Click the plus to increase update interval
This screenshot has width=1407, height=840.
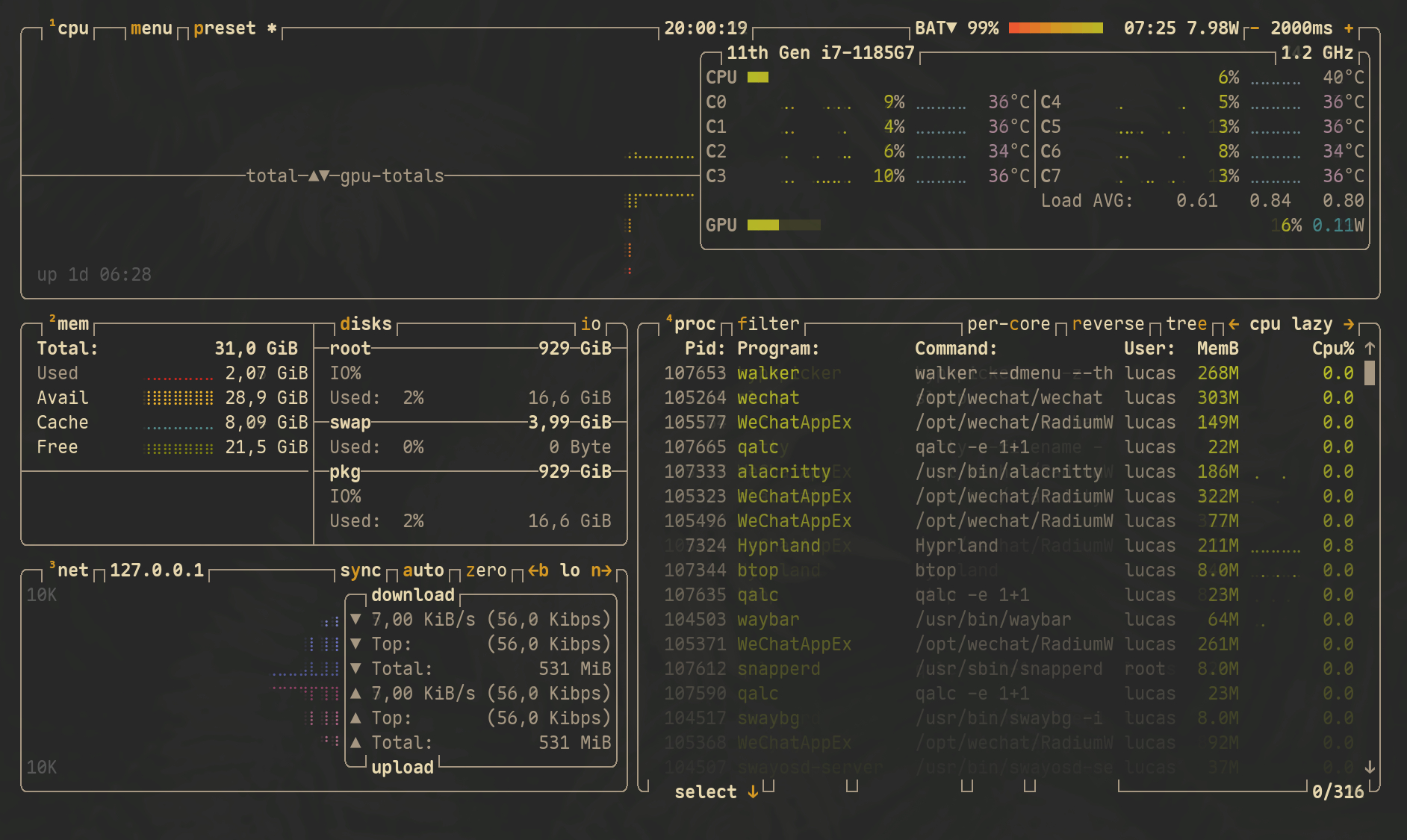(1349, 28)
